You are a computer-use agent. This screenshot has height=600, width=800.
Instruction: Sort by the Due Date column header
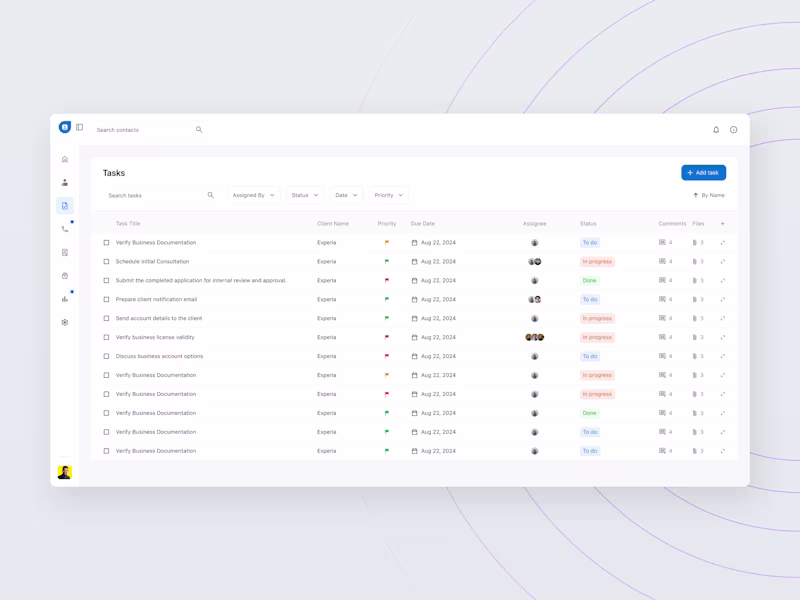(x=422, y=223)
